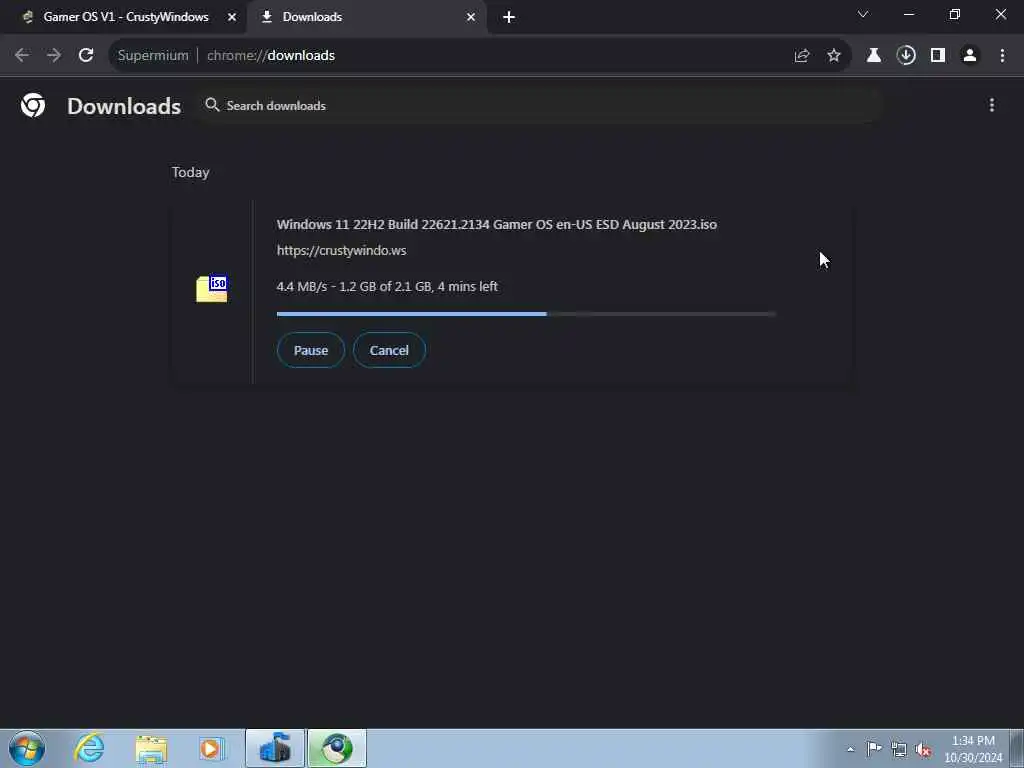
Task: Open Windows Explorer from taskbar
Action: click(x=152, y=748)
